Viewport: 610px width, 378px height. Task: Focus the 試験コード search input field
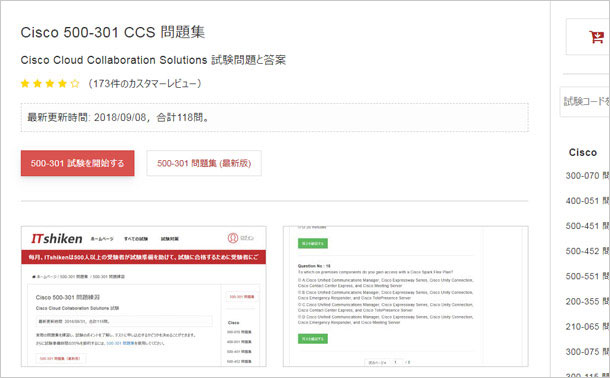coord(585,102)
